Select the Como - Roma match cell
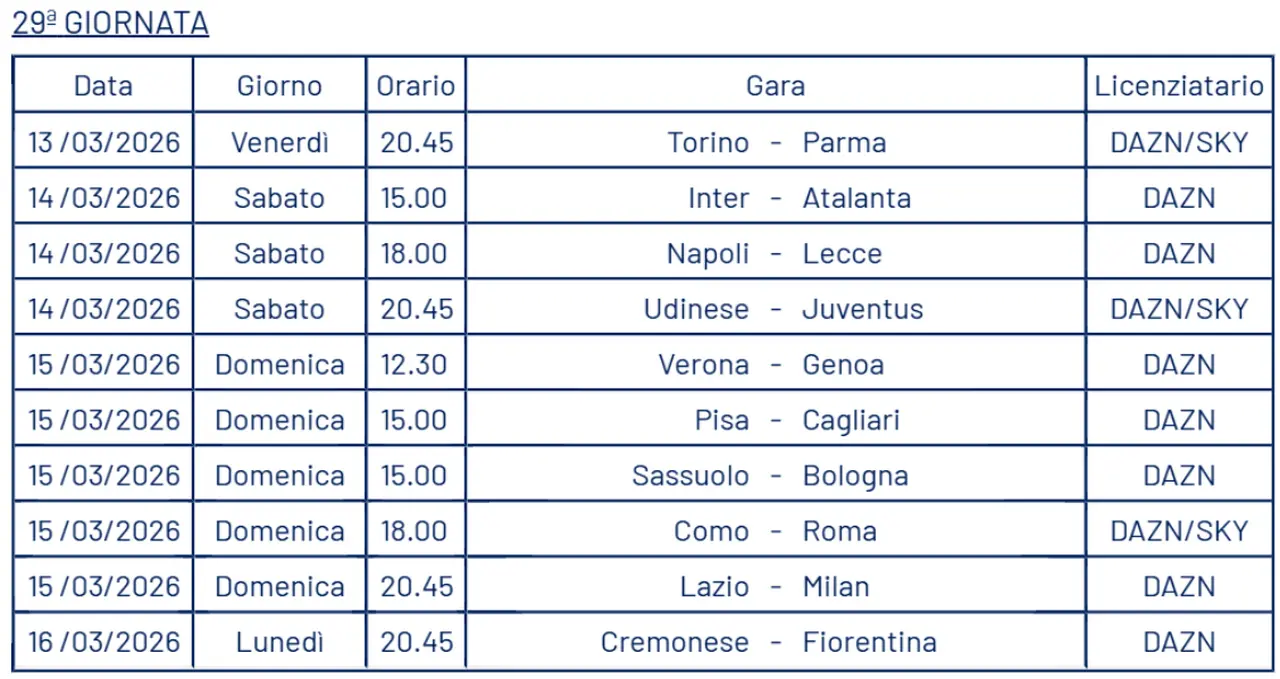This screenshot has width=1280, height=679. point(776,530)
